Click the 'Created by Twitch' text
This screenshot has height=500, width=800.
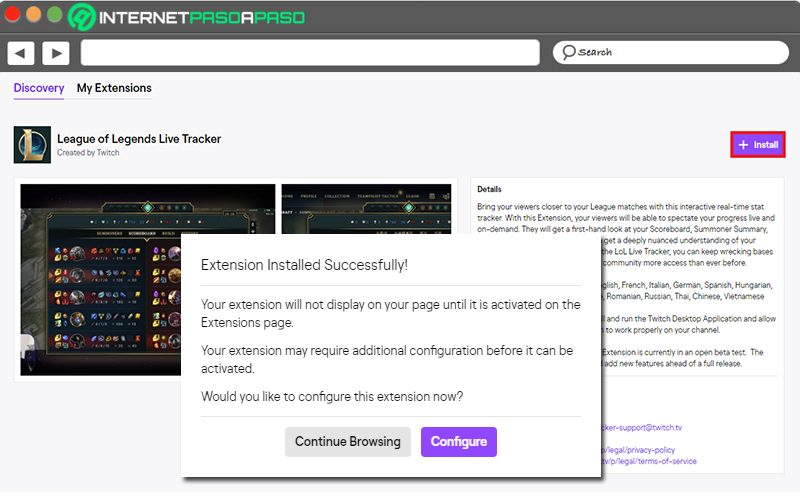88,153
